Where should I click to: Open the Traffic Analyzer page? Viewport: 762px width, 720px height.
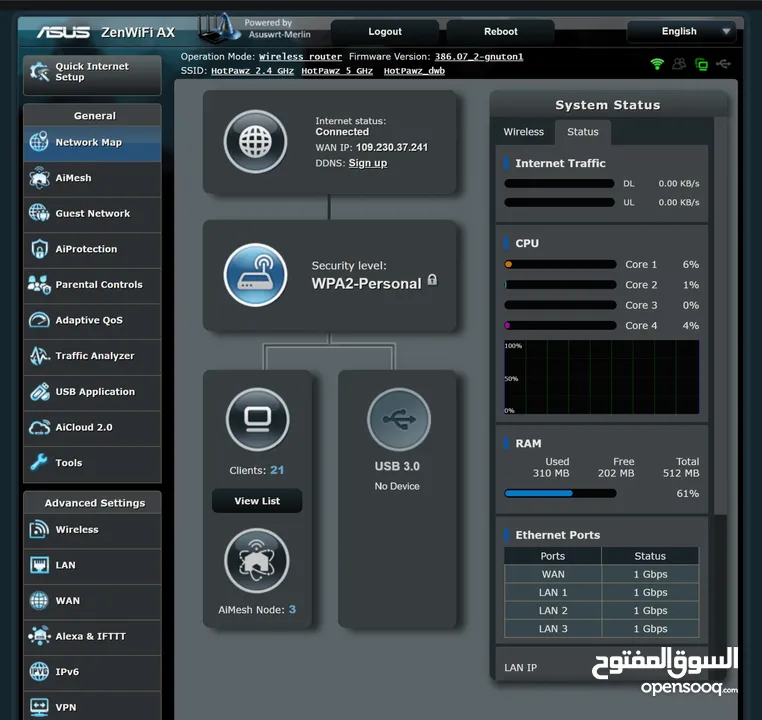point(92,357)
